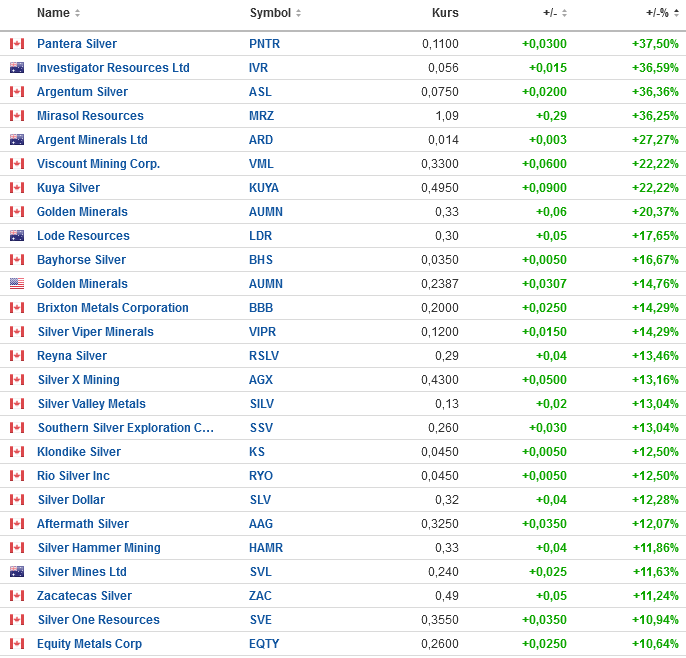This screenshot has height=658, width=686.
Task: Click the VIPR symbol
Action: point(262,332)
